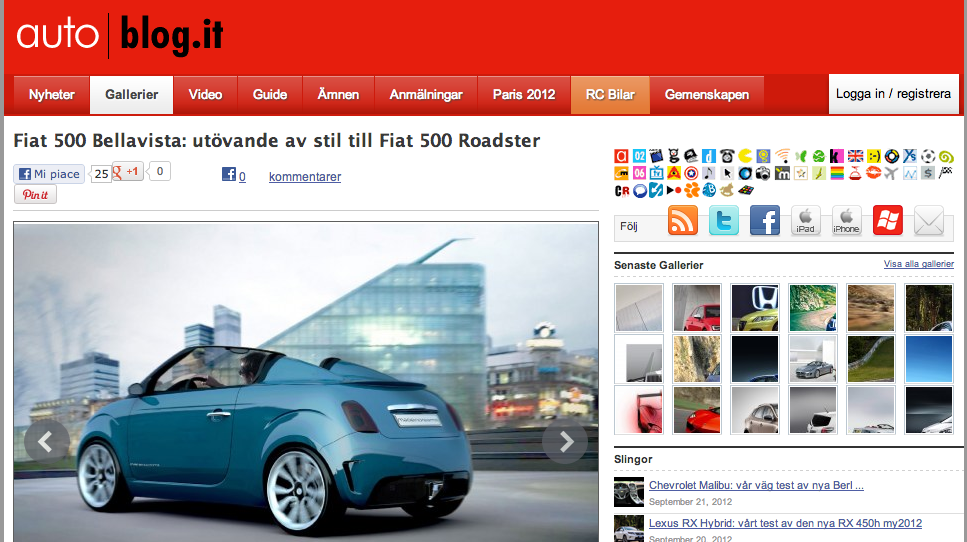Image resolution: width=967 pixels, height=542 pixels.
Task: Click the pink 'k' network icon
Action: pyautogui.click(x=836, y=156)
